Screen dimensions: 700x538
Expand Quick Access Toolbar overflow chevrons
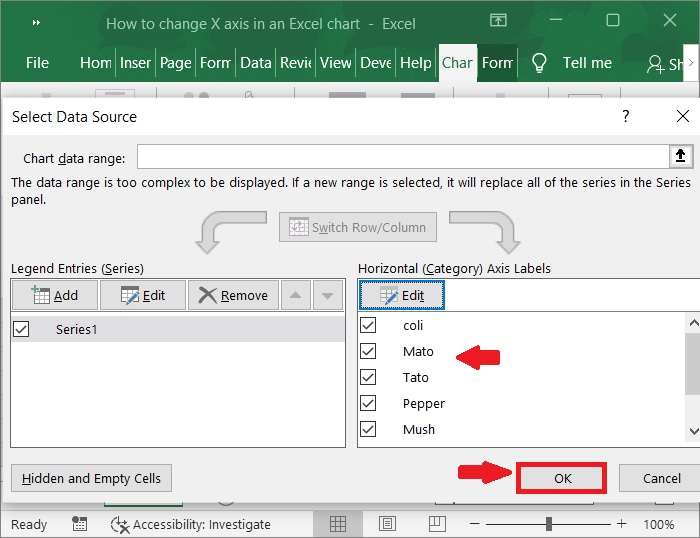36,22
